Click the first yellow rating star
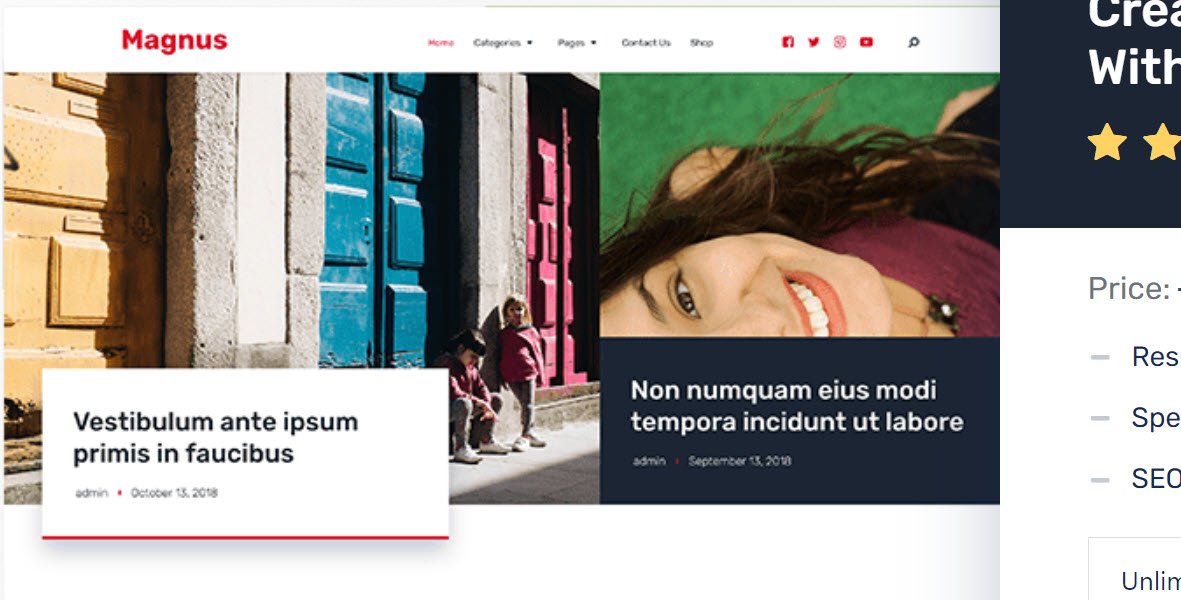1181x600 pixels. [1107, 142]
